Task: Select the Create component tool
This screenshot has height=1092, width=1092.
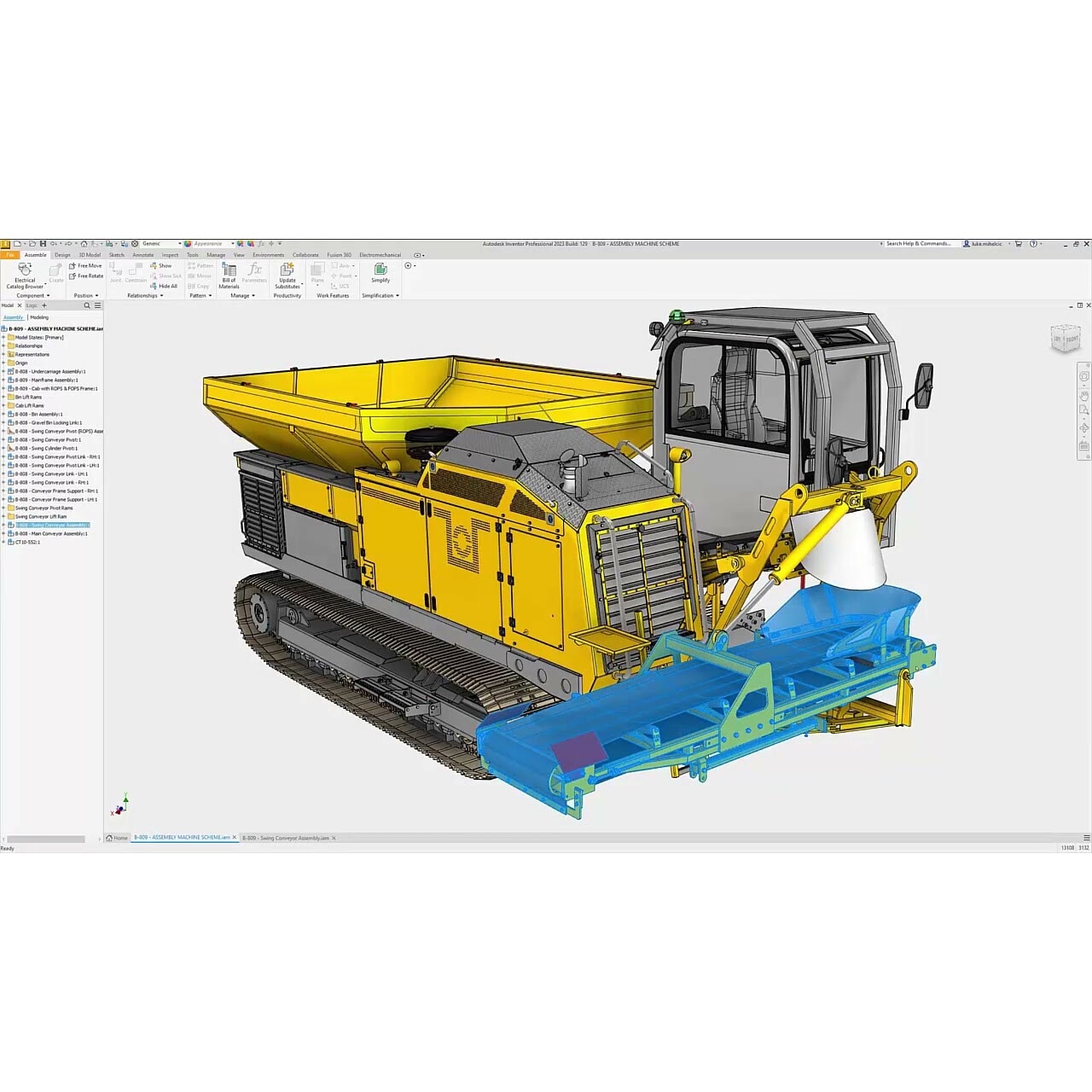Action: pos(55,271)
